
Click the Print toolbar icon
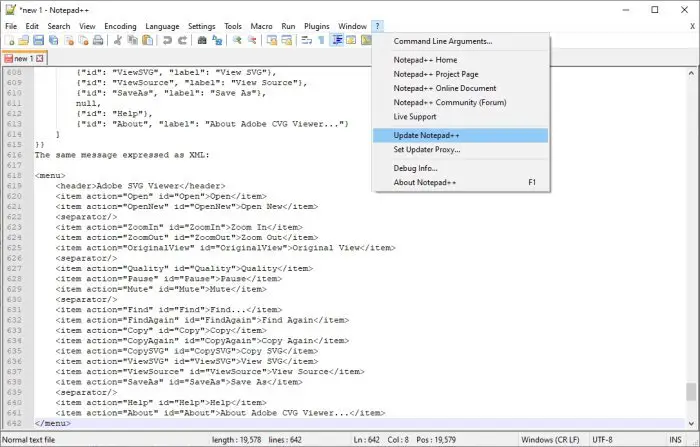(98, 41)
